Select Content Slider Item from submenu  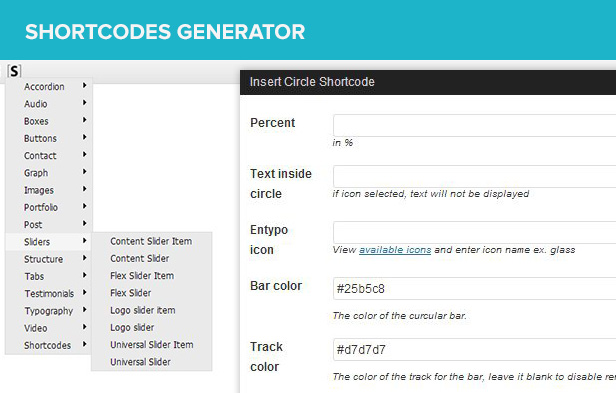(151, 241)
